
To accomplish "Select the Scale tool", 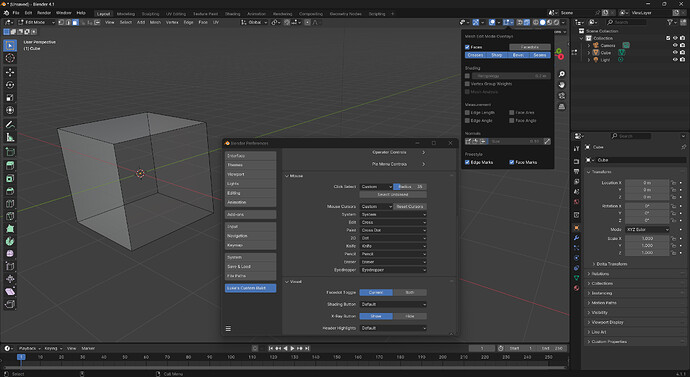I will coord(10,98).
